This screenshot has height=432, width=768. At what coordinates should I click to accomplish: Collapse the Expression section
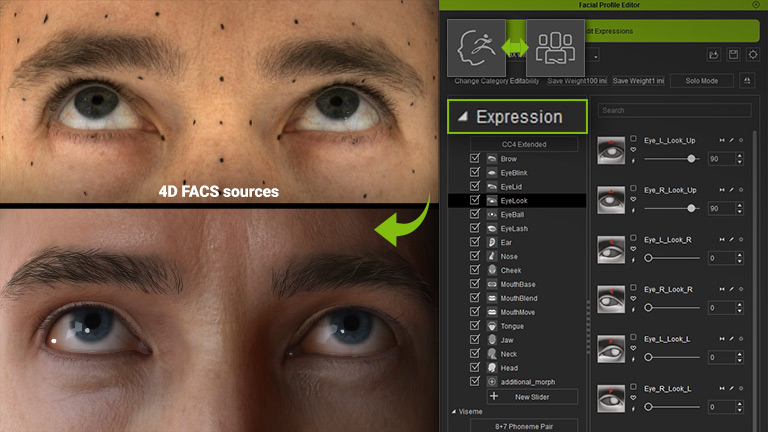point(462,117)
